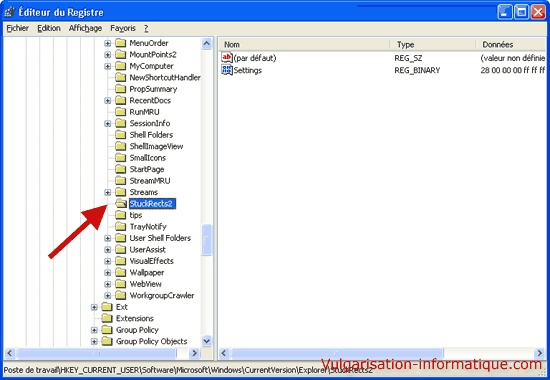Open the Affichage menu
The height and width of the screenshot is (380, 550).
(x=85, y=28)
